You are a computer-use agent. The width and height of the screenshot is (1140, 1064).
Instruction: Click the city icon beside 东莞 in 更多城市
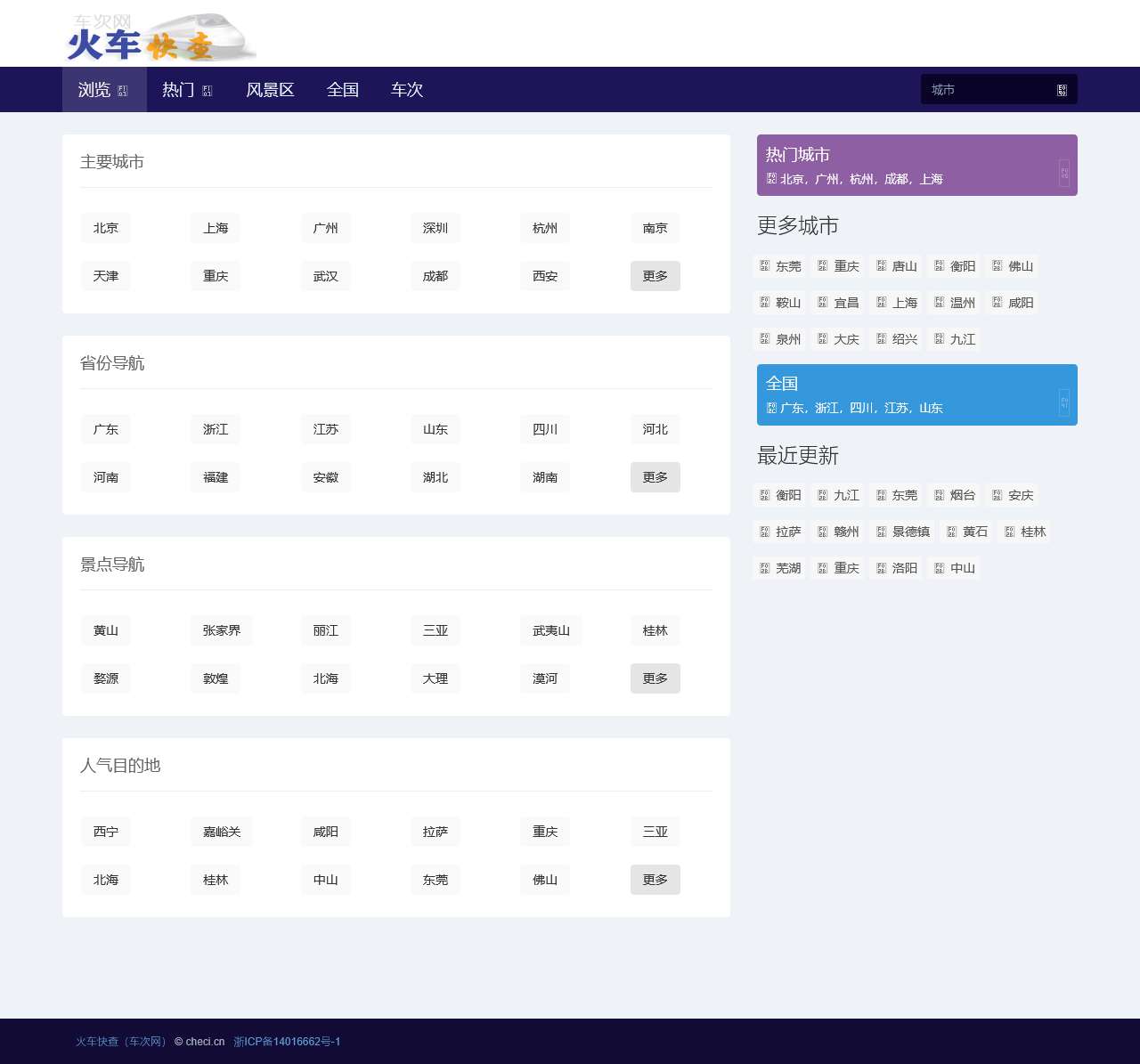point(765,265)
